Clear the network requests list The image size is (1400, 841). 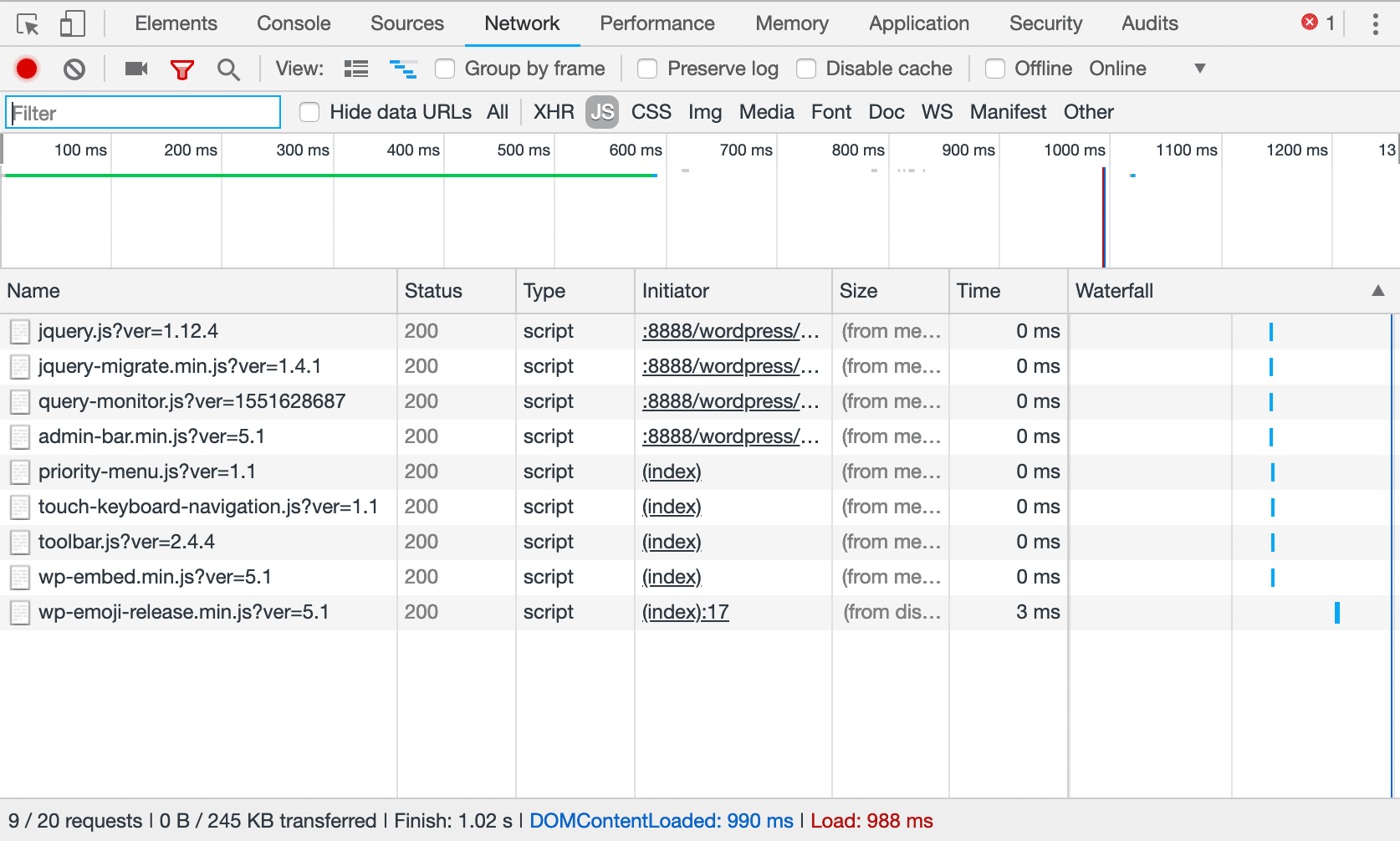74,69
